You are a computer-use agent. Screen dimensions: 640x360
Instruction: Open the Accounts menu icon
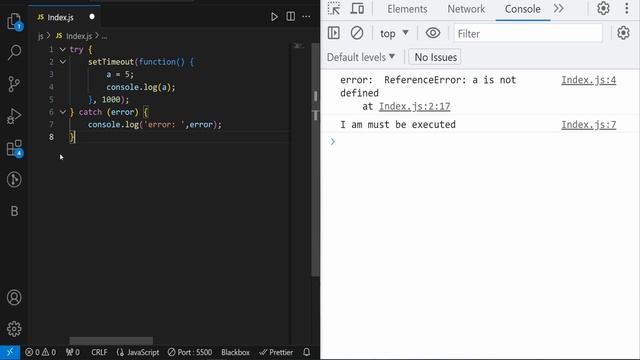[14, 298]
